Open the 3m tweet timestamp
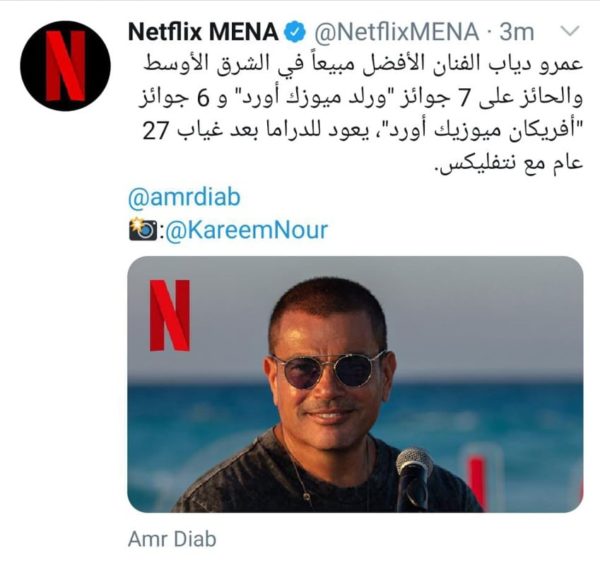 517,32
